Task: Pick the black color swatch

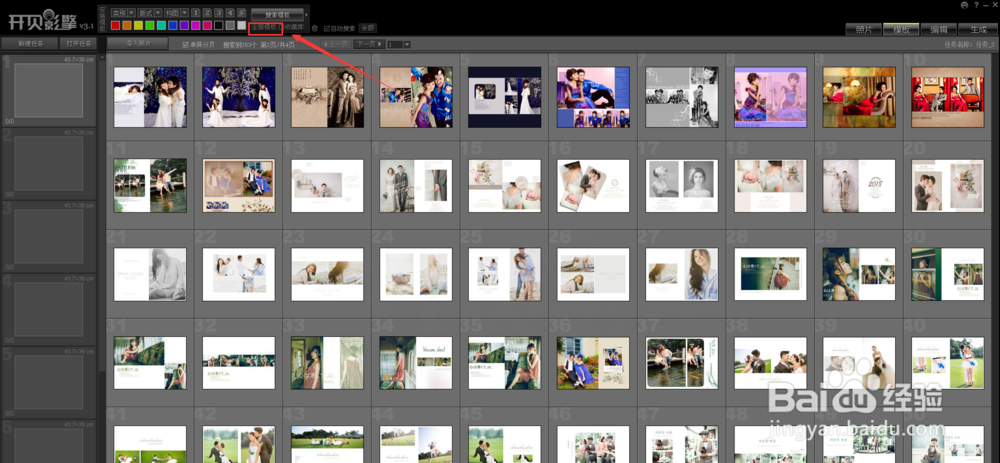Action: (219, 26)
